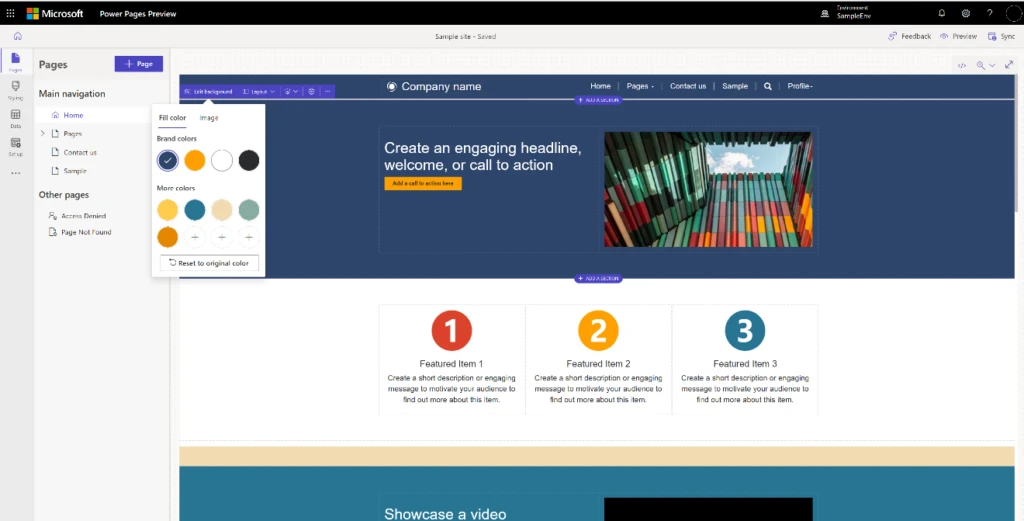Click the Feedback button
The width and height of the screenshot is (1024, 521).
[910, 37]
